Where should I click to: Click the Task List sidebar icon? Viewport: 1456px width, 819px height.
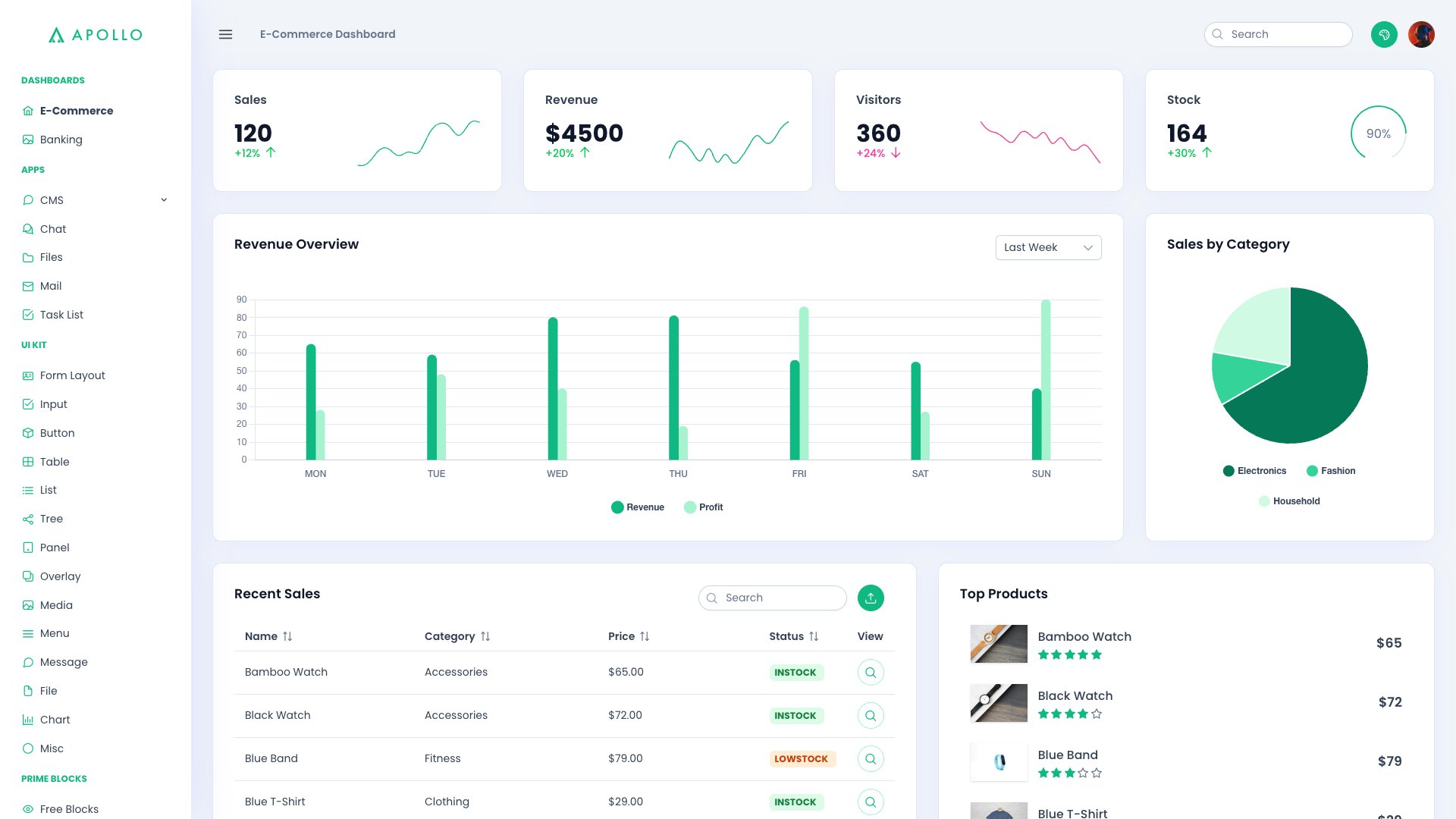[x=28, y=314]
